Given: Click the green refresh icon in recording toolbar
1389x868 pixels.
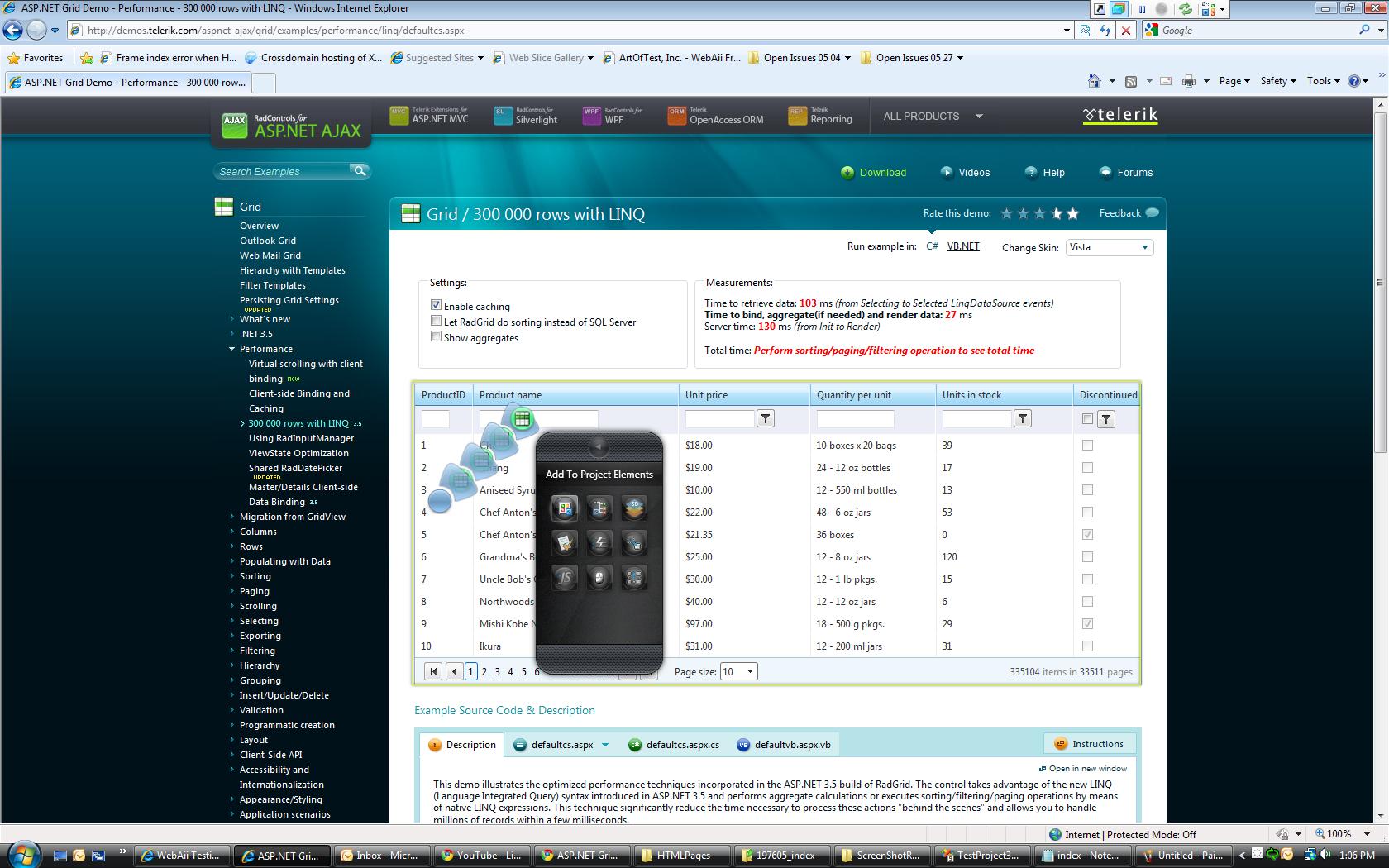Looking at the screenshot, I should coord(1186,9).
